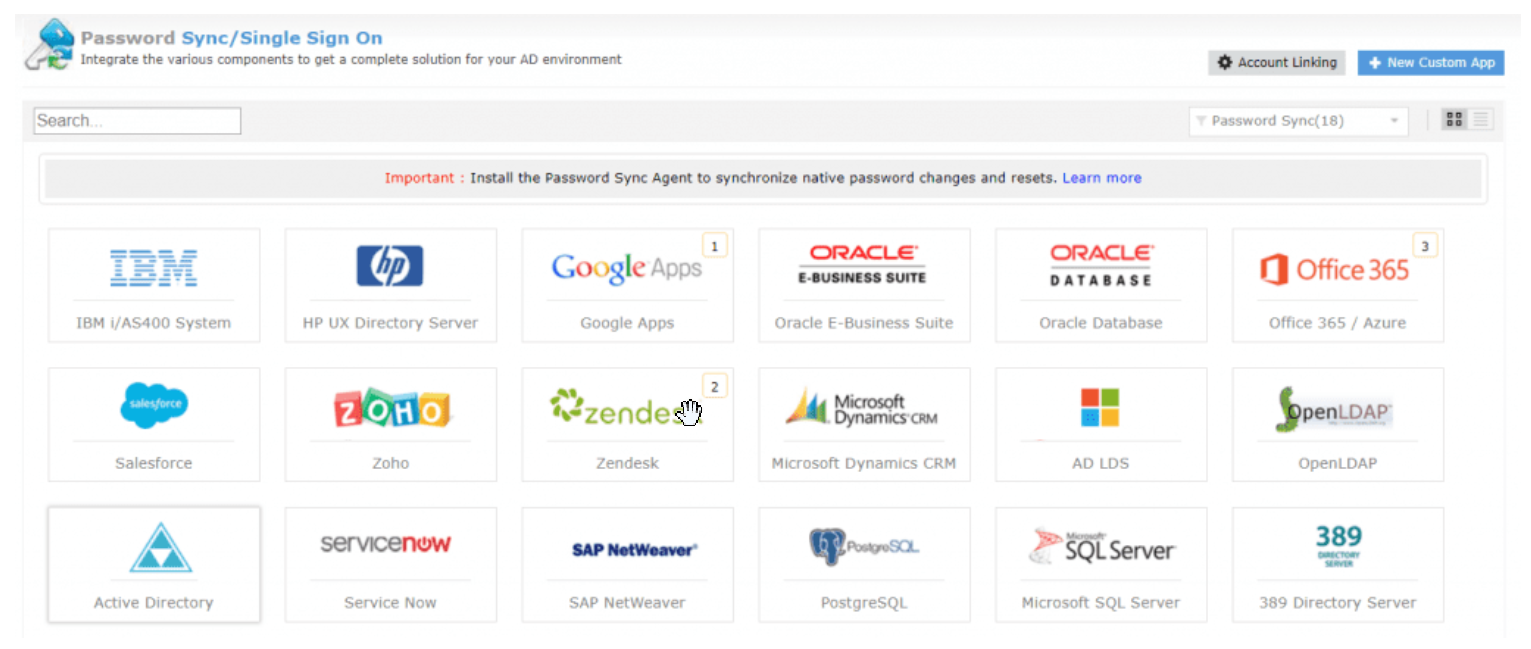This screenshot has height=649, width=1531.
Task: Switch to grid view layout
Action: pyautogui.click(x=1454, y=120)
